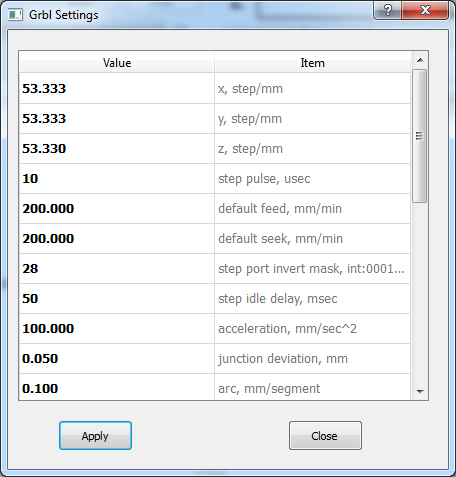Image resolution: width=456 pixels, height=477 pixels.
Task: Close the Grbl Settings dialog via X
Action: pyautogui.click(x=425, y=11)
